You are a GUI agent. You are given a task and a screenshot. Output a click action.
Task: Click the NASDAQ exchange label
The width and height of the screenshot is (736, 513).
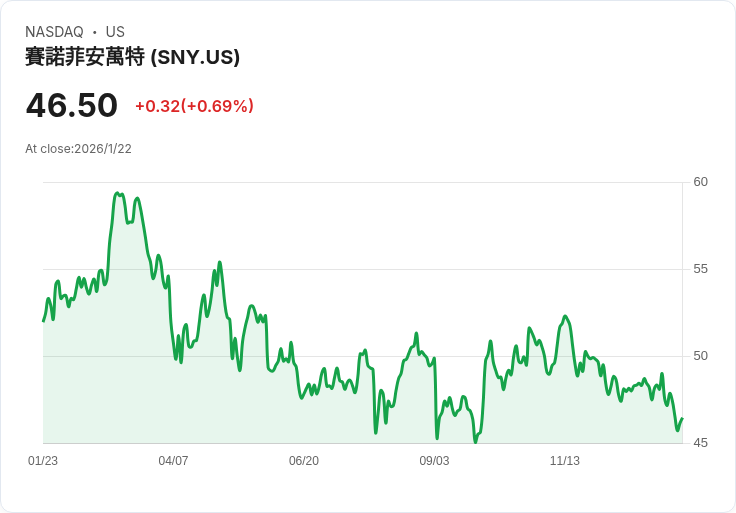coord(54,32)
